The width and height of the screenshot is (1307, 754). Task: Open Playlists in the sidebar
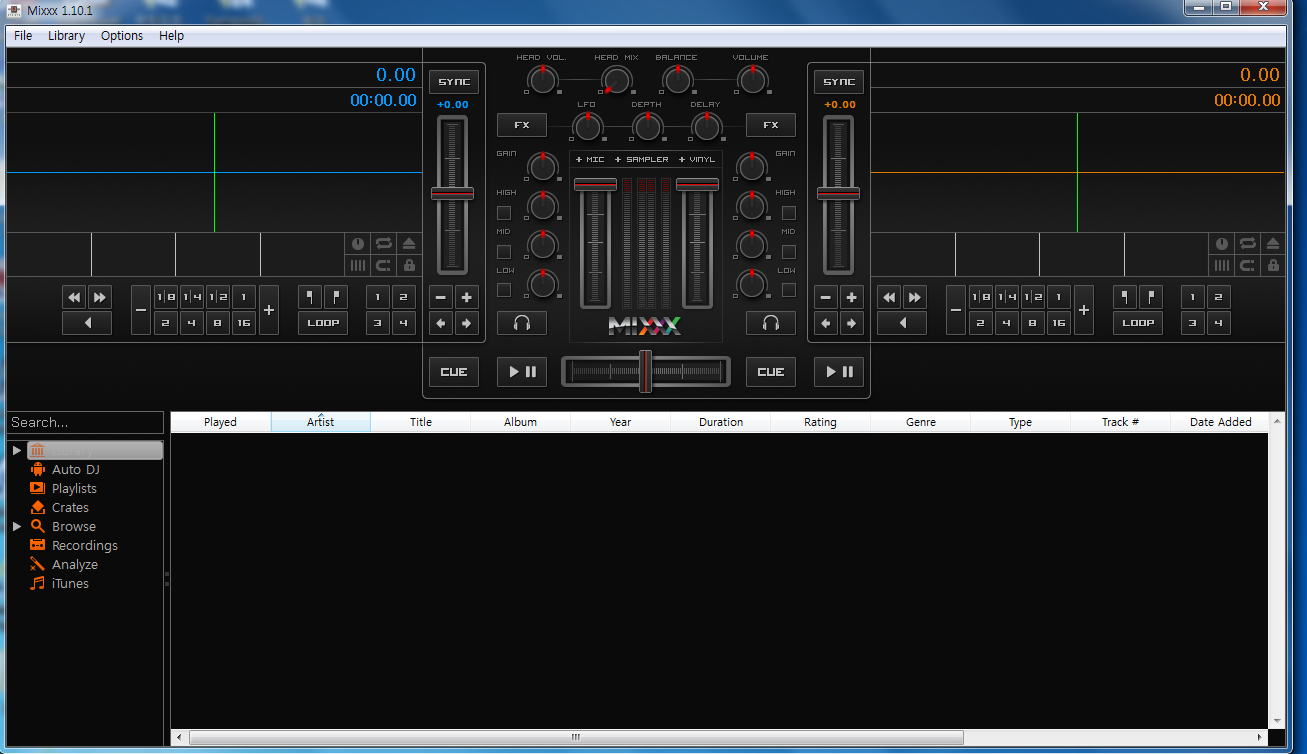tap(74, 488)
